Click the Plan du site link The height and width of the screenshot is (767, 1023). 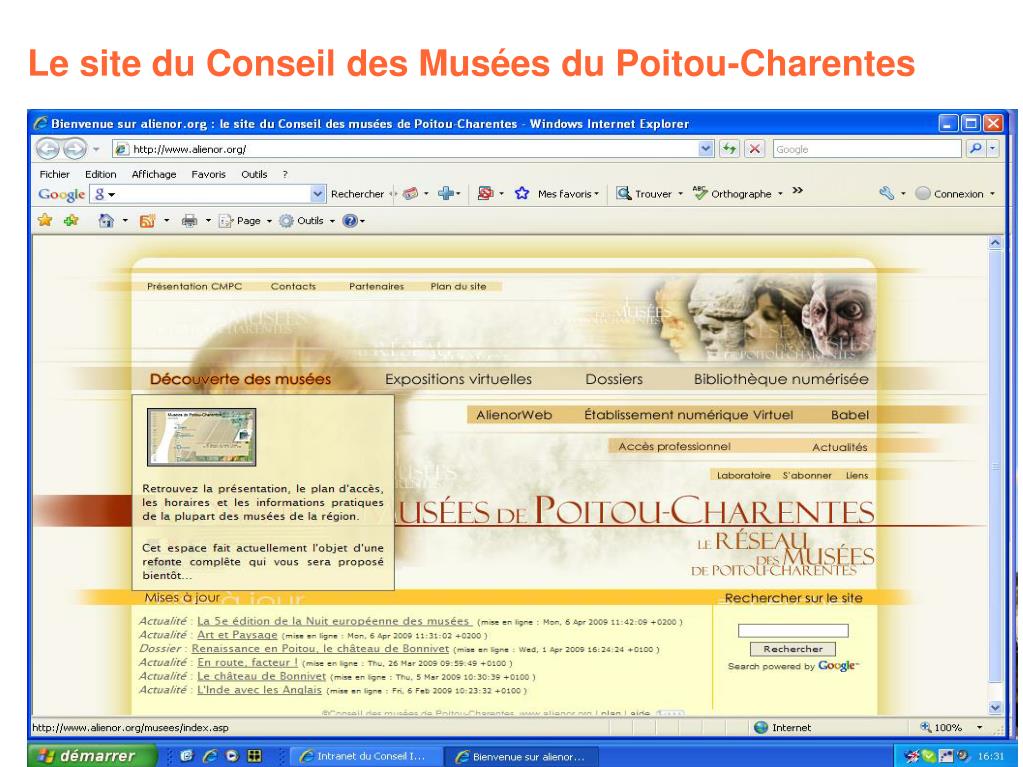[x=458, y=286]
